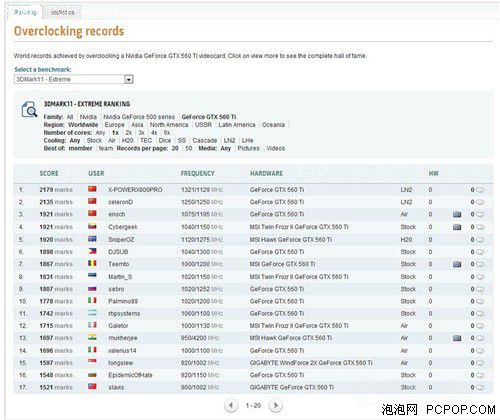Image resolution: width=500 pixels, height=420 pixels.
Task: Filter cooling by Stock
Action: [94, 140]
